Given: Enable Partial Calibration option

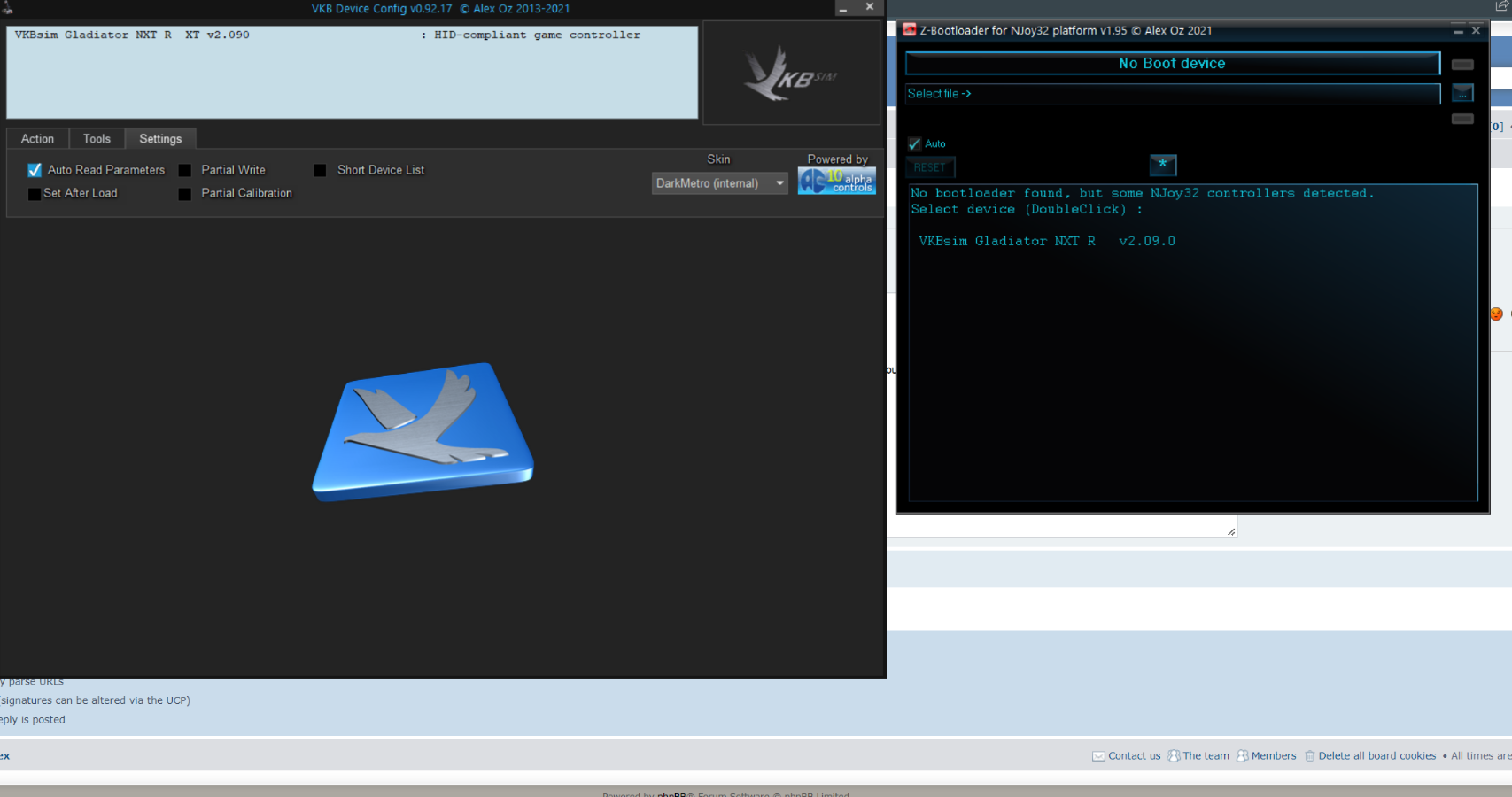Looking at the screenshot, I should point(185,194).
